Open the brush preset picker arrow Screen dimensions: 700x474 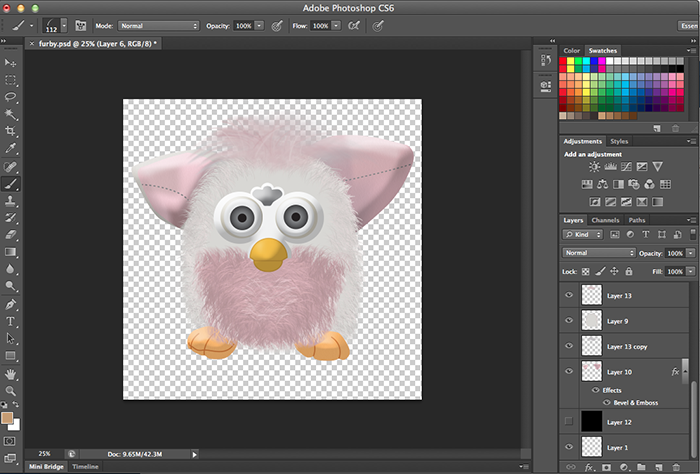pyautogui.click(x=64, y=26)
